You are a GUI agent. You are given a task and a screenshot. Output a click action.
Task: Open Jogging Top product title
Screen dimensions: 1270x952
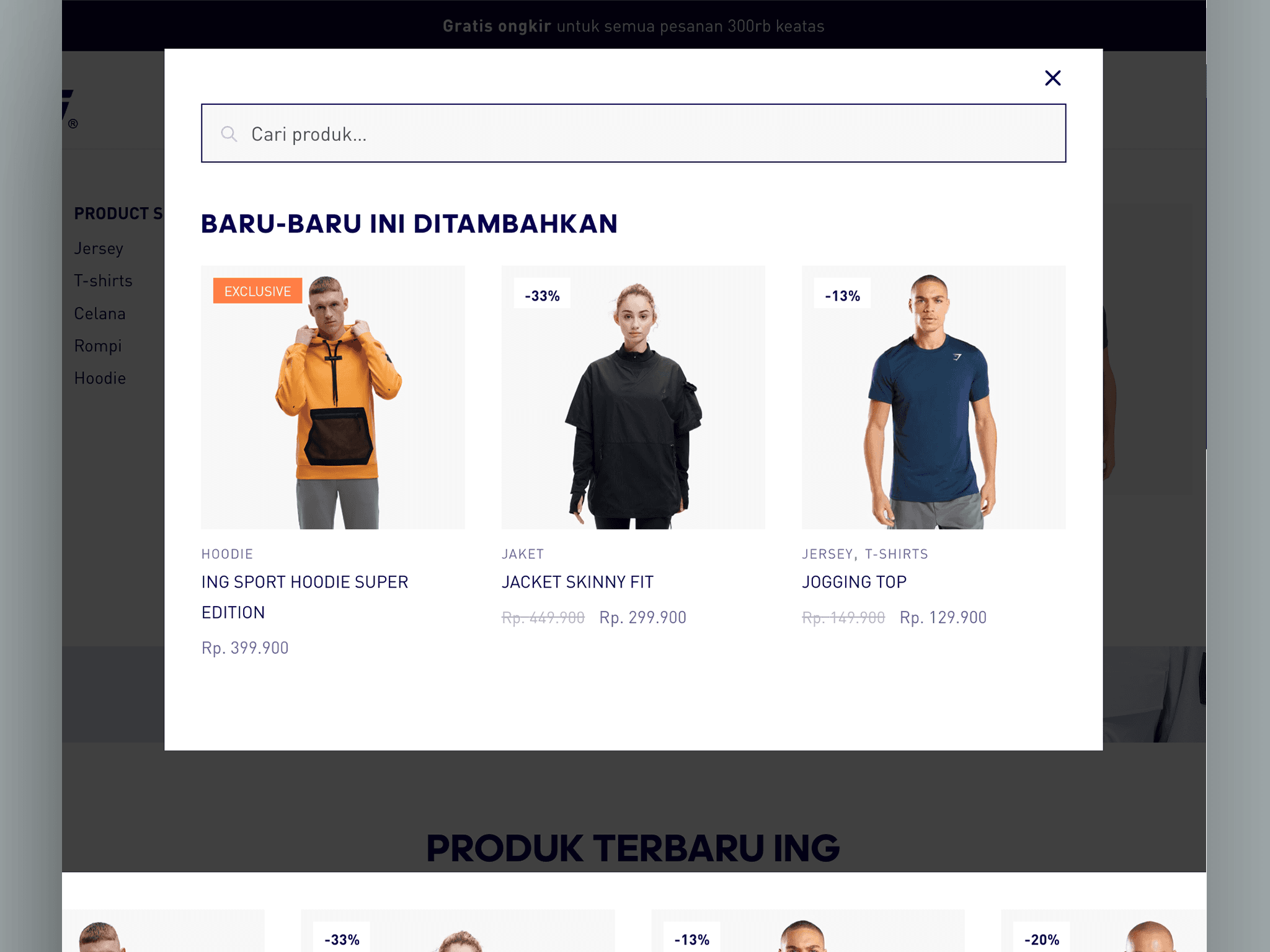tap(854, 582)
